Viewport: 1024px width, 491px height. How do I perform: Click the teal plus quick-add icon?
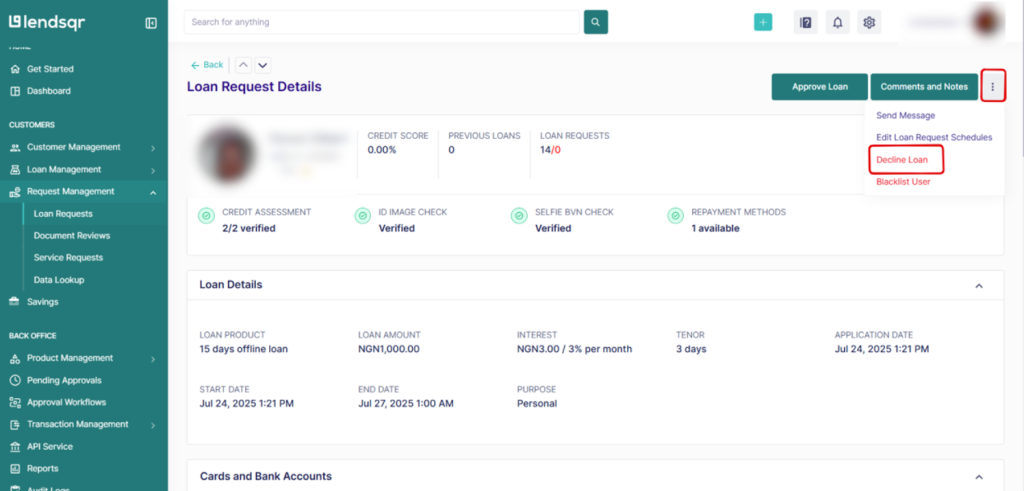[763, 22]
